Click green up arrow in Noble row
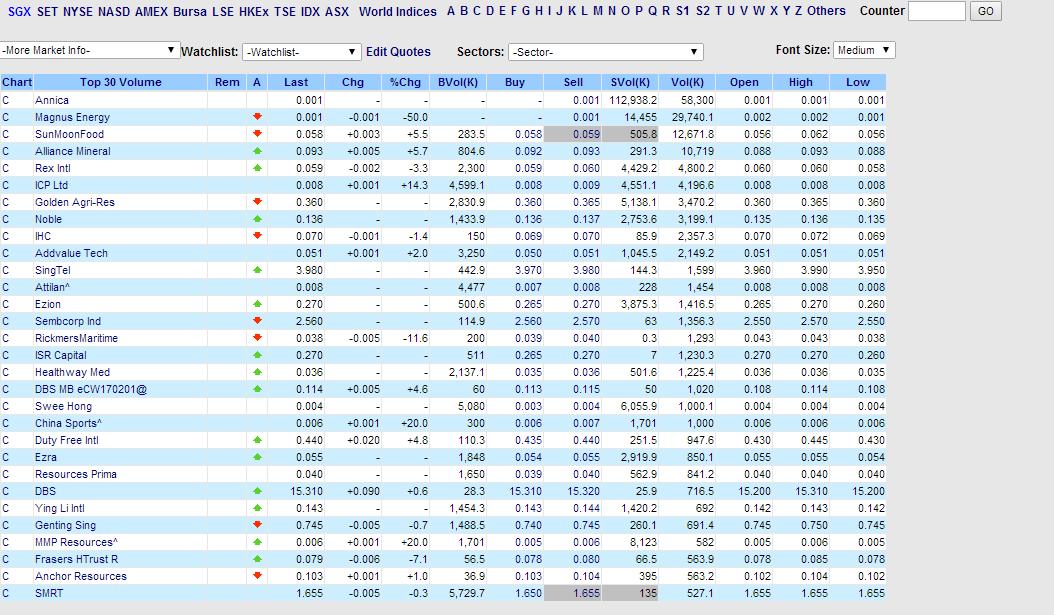The width and height of the screenshot is (1054, 615). click(257, 219)
